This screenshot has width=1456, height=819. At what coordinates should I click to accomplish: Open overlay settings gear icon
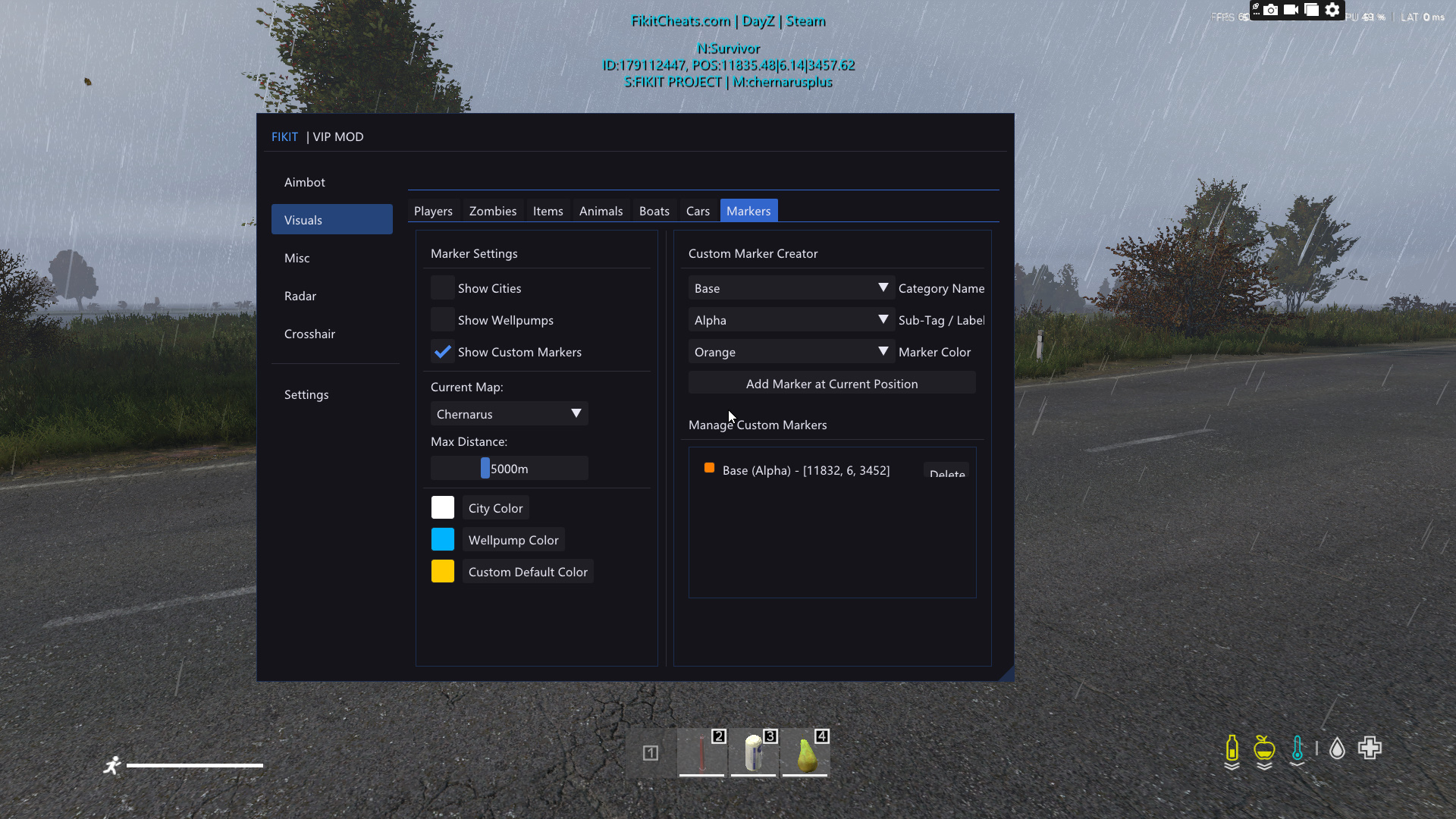[1332, 10]
